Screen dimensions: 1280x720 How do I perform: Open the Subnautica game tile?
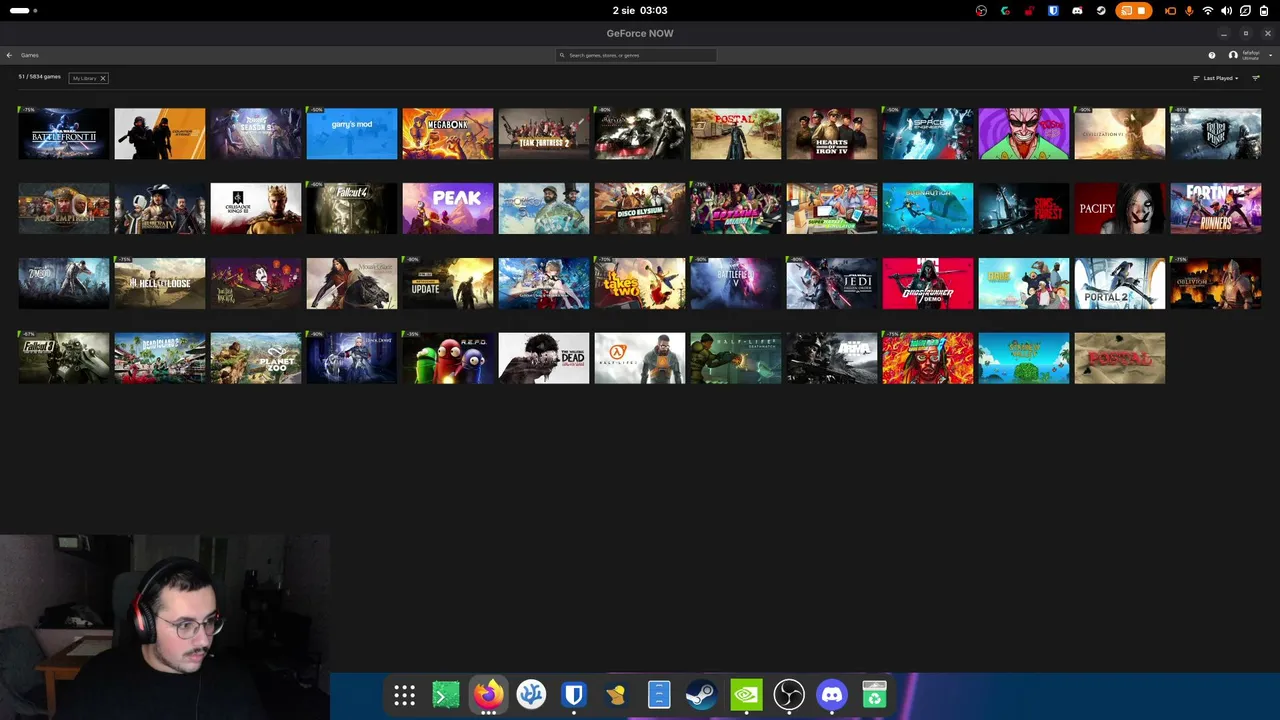928,209
